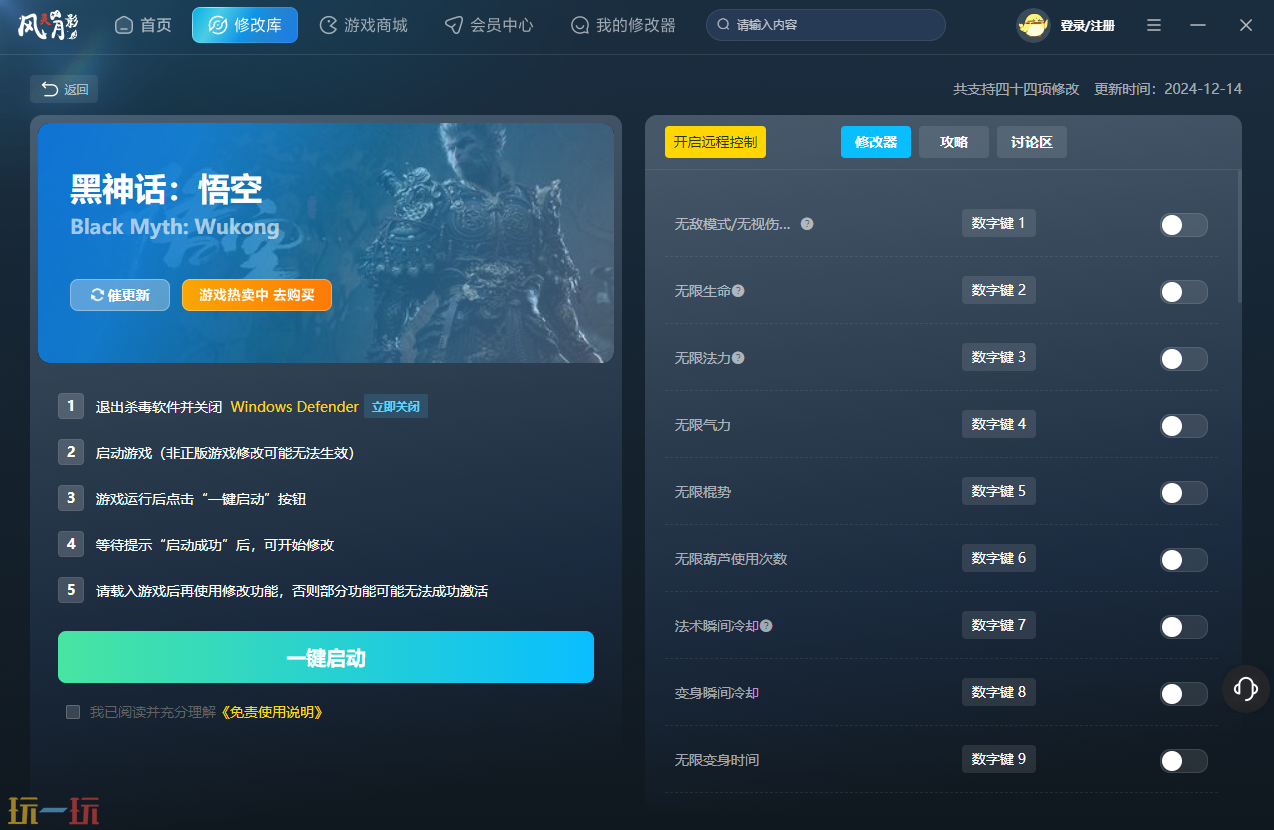The height and width of the screenshot is (830, 1274).
Task: Click the 风灵月影 logo
Action: pos(47,25)
